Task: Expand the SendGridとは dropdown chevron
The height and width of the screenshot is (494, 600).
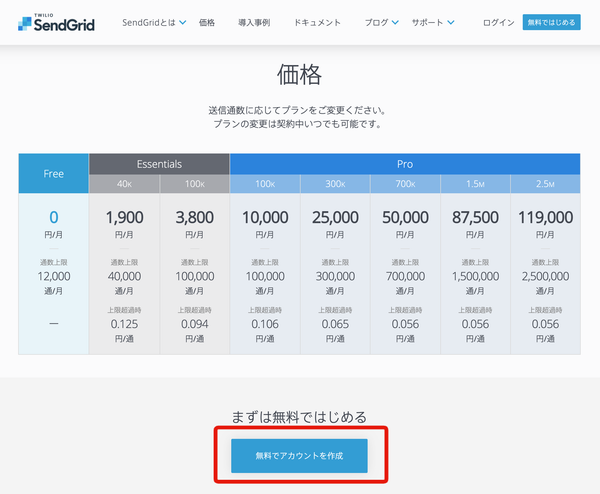Action: (x=183, y=23)
